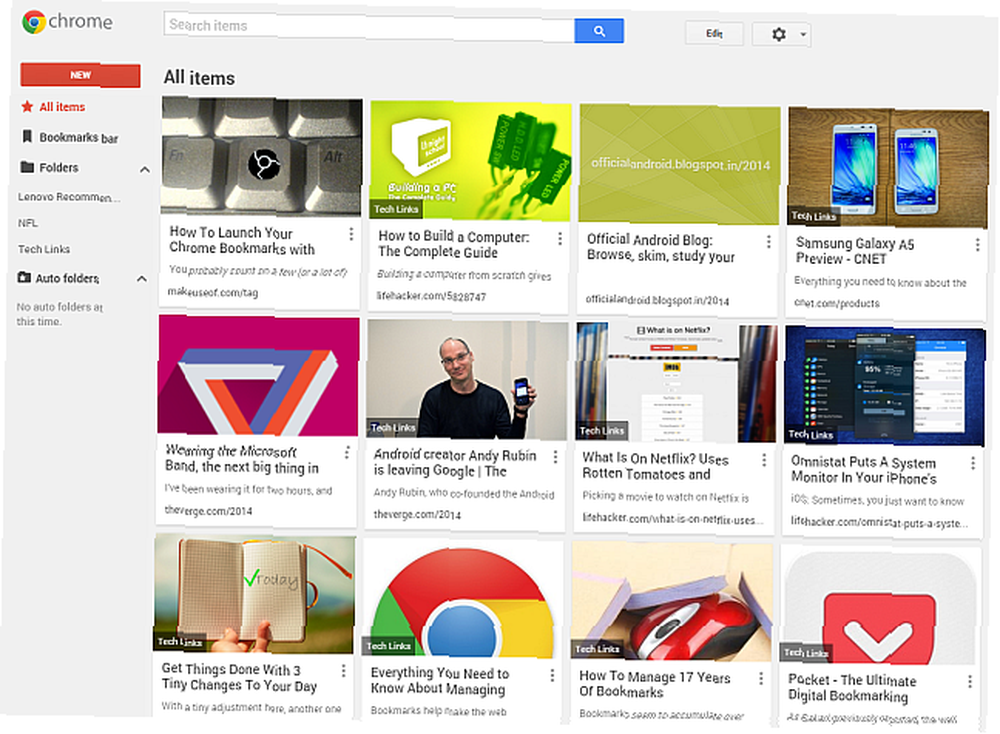This screenshot has height=734, width=1000.
Task: Open options menu for Omnistat Puts A System Monitor
Action: pyautogui.click(x=973, y=464)
